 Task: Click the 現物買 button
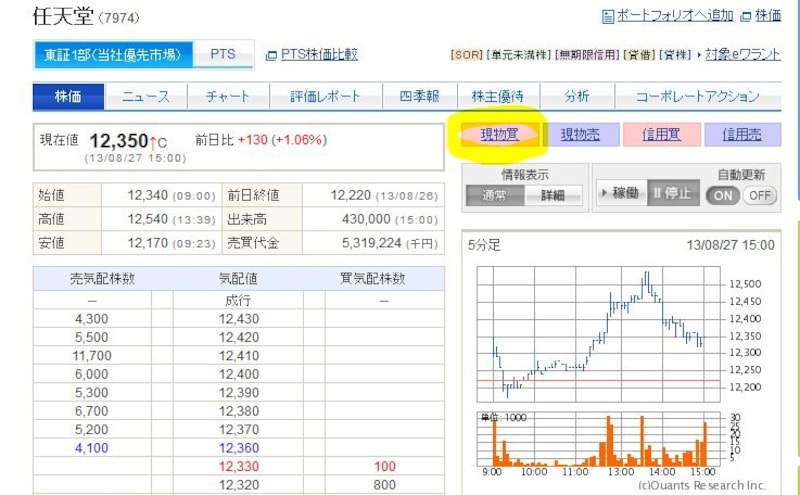coord(499,134)
